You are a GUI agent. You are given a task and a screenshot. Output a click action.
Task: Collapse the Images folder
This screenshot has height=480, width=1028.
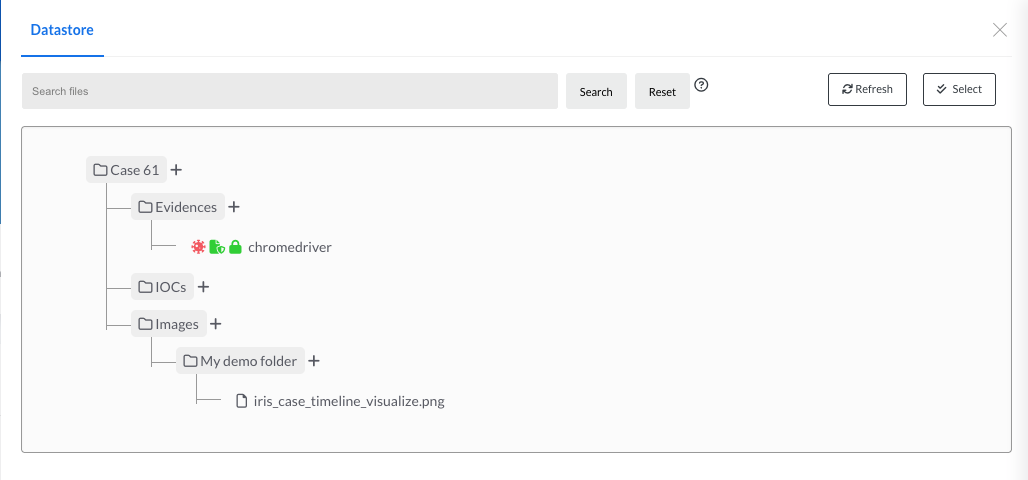168,324
